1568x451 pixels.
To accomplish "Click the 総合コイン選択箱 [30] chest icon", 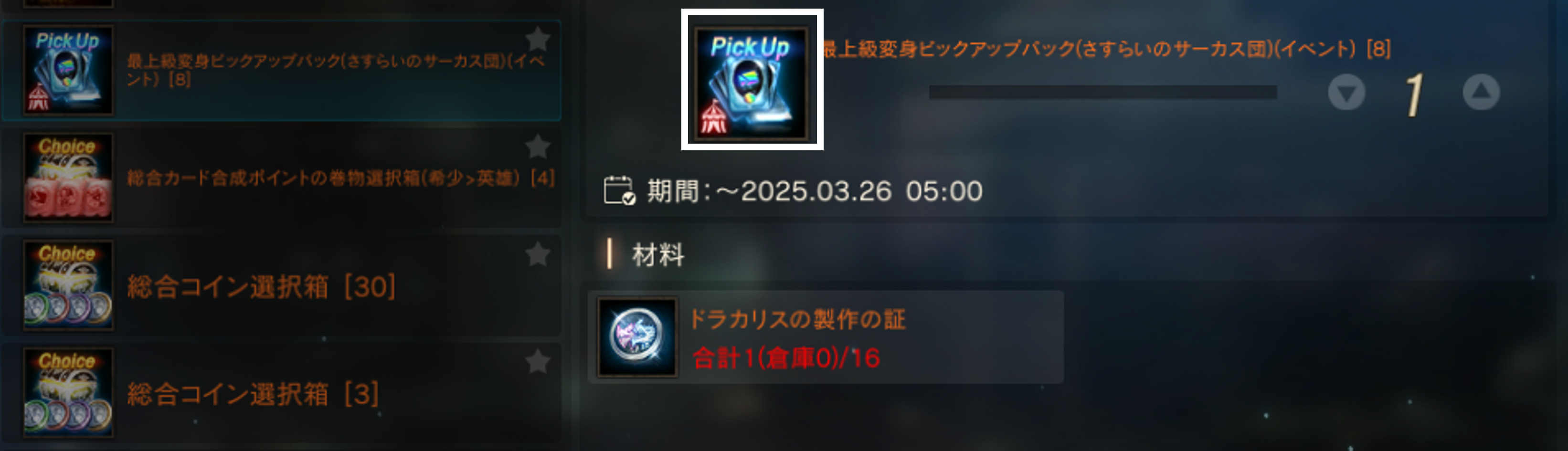I will pos(68,285).
